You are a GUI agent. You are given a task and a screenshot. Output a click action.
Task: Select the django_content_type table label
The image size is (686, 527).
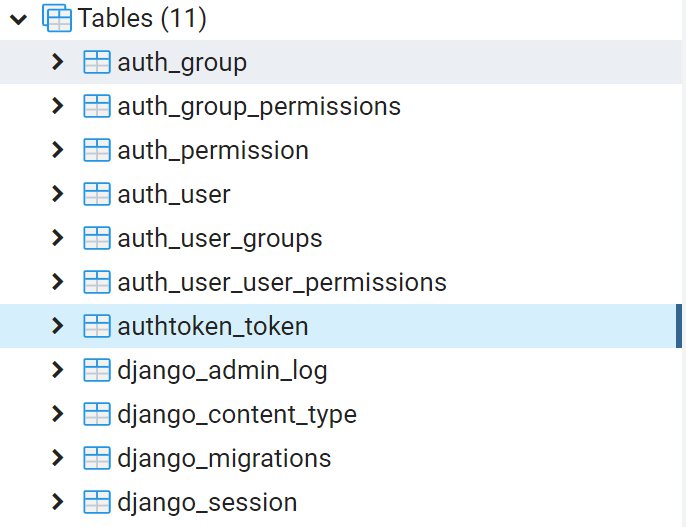pos(236,415)
